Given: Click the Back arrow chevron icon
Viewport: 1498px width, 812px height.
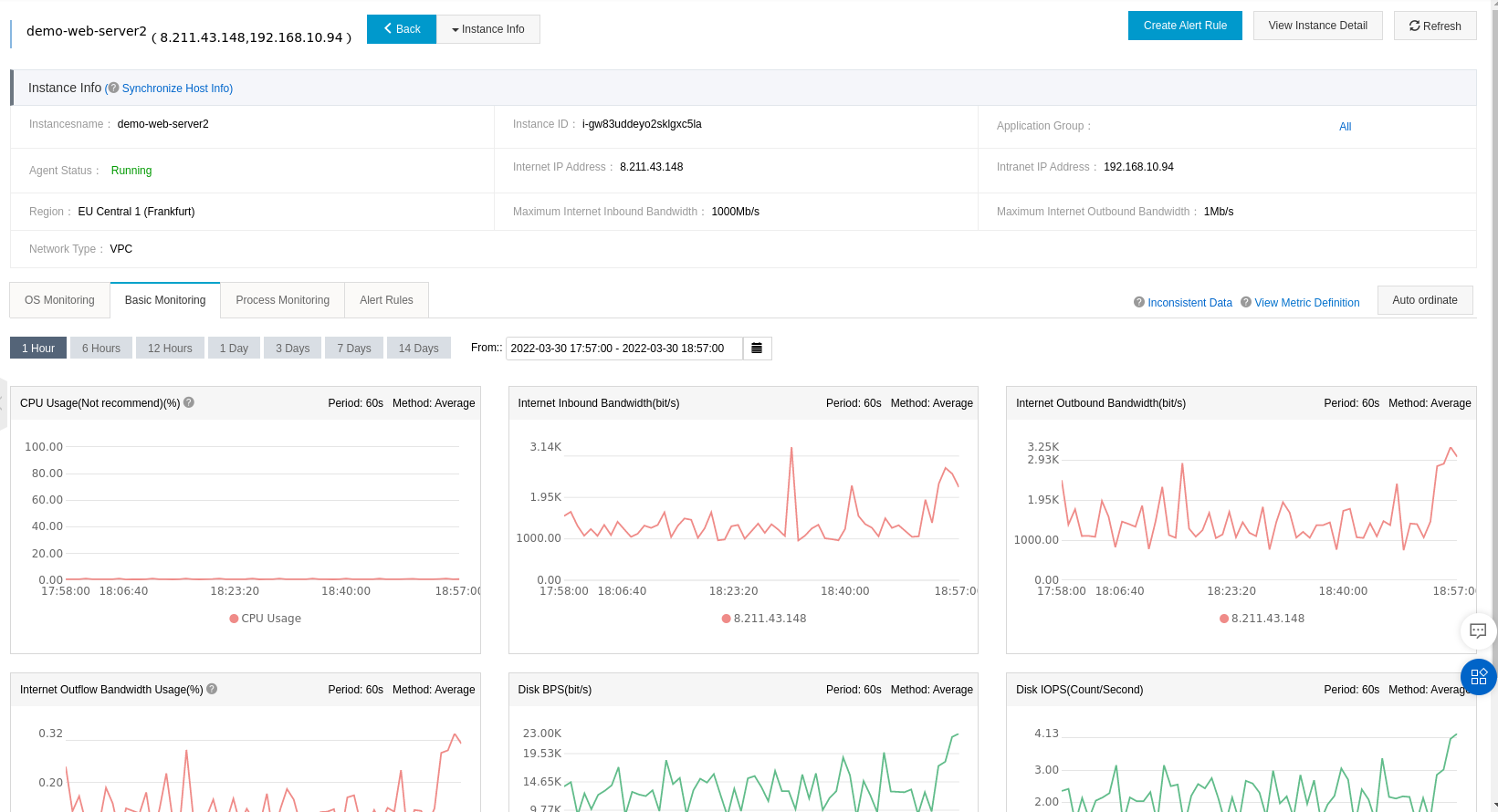Looking at the screenshot, I should click(x=388, y=29).
